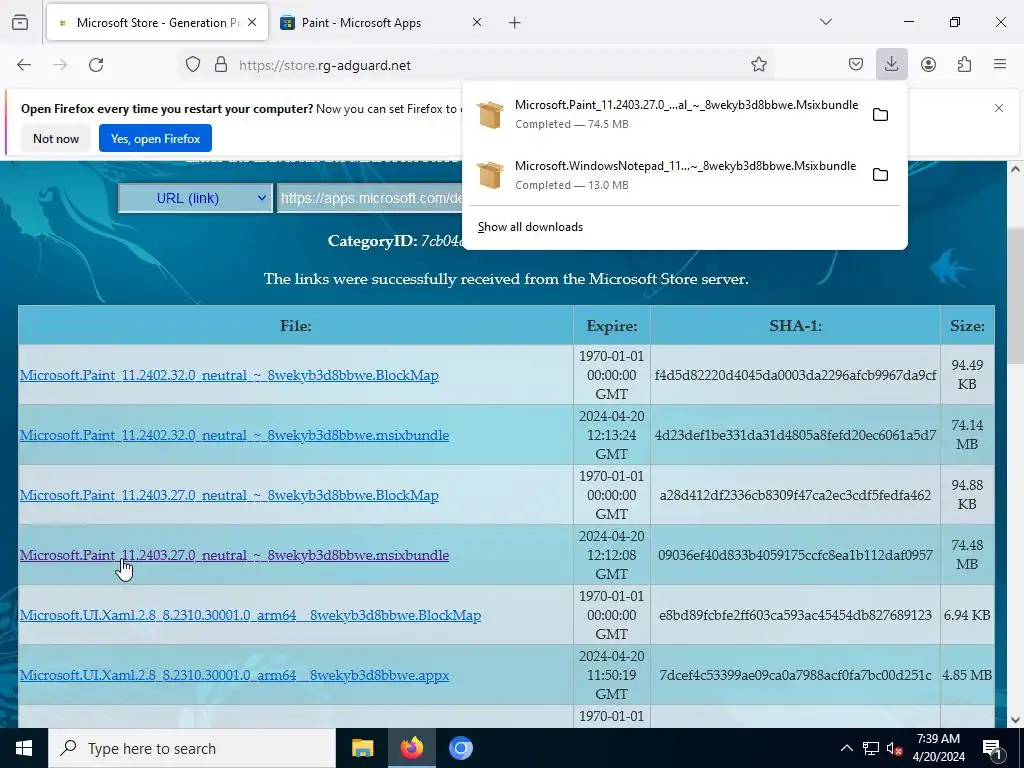Download Paint 11.2403.27.0 msixbundle link

click(234, 555)
